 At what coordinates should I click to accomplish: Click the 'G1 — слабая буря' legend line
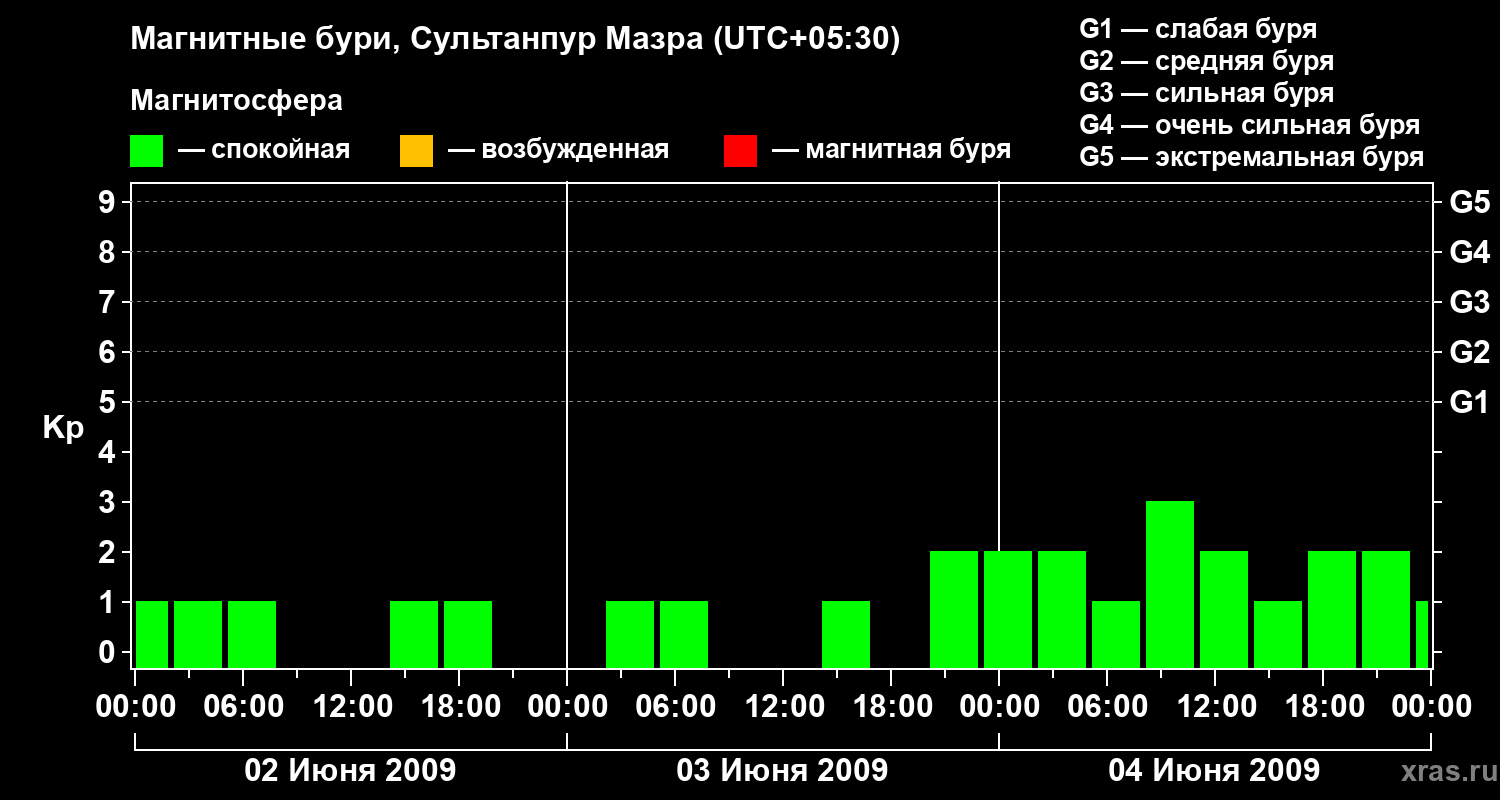click(1198, 29)
